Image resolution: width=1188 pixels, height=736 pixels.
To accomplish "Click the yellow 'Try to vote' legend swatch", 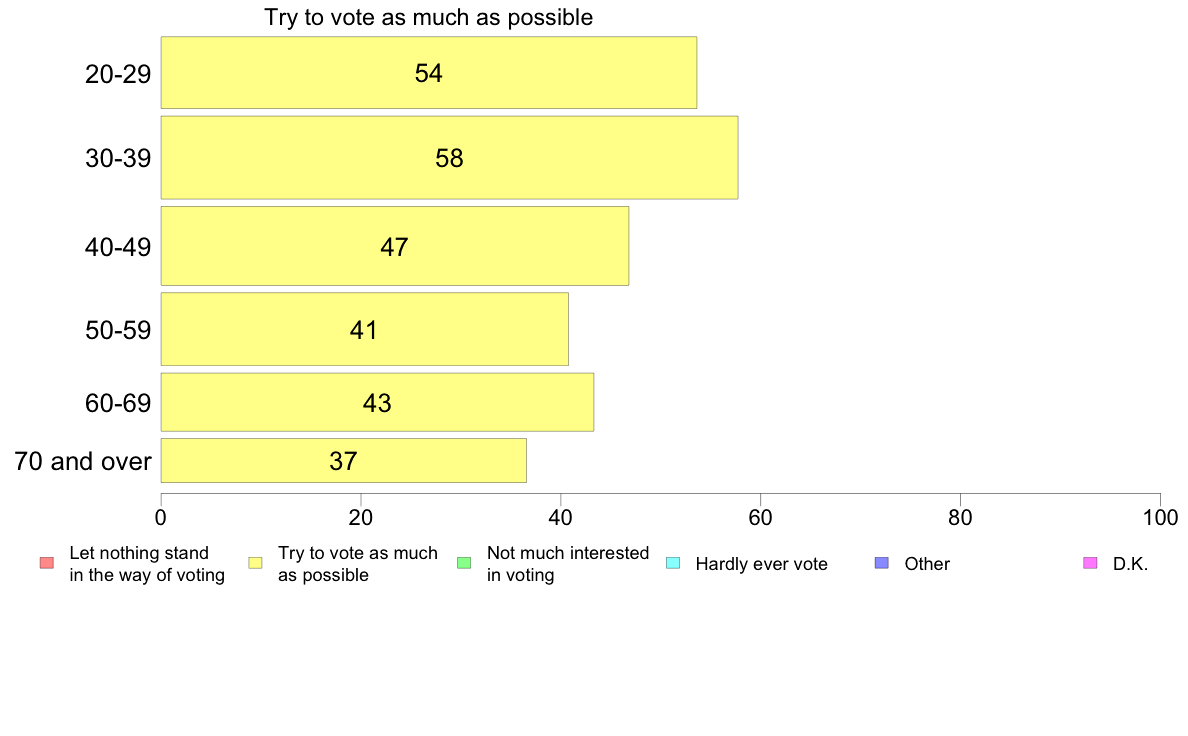I will (x=255, y=563).
